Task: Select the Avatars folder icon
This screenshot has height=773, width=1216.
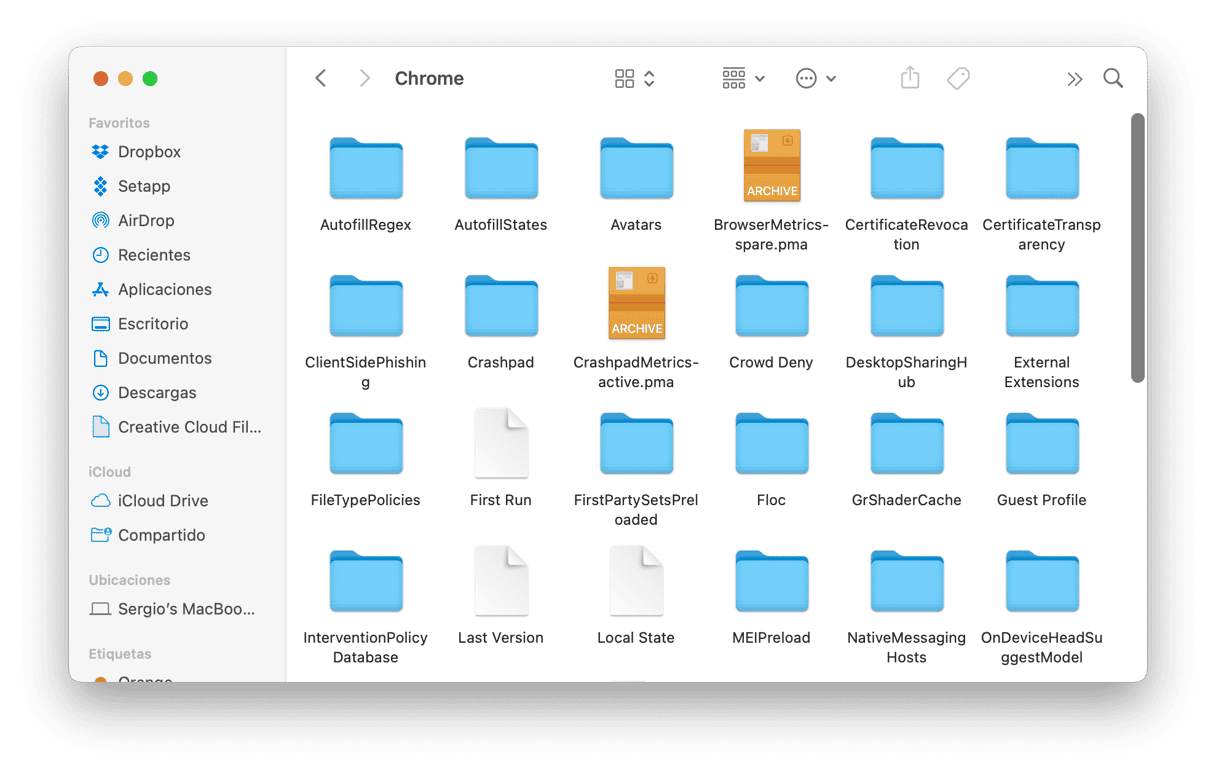Action: point(636,168)
